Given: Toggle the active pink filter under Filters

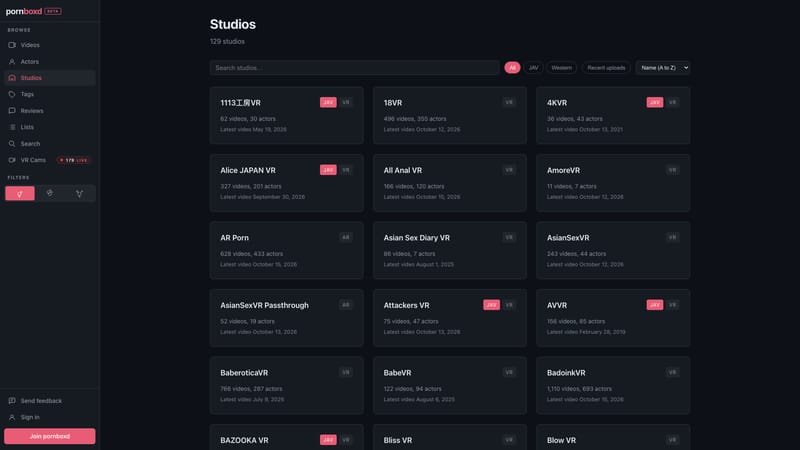Looking at the screenshot, I should [x=20, y=193].
